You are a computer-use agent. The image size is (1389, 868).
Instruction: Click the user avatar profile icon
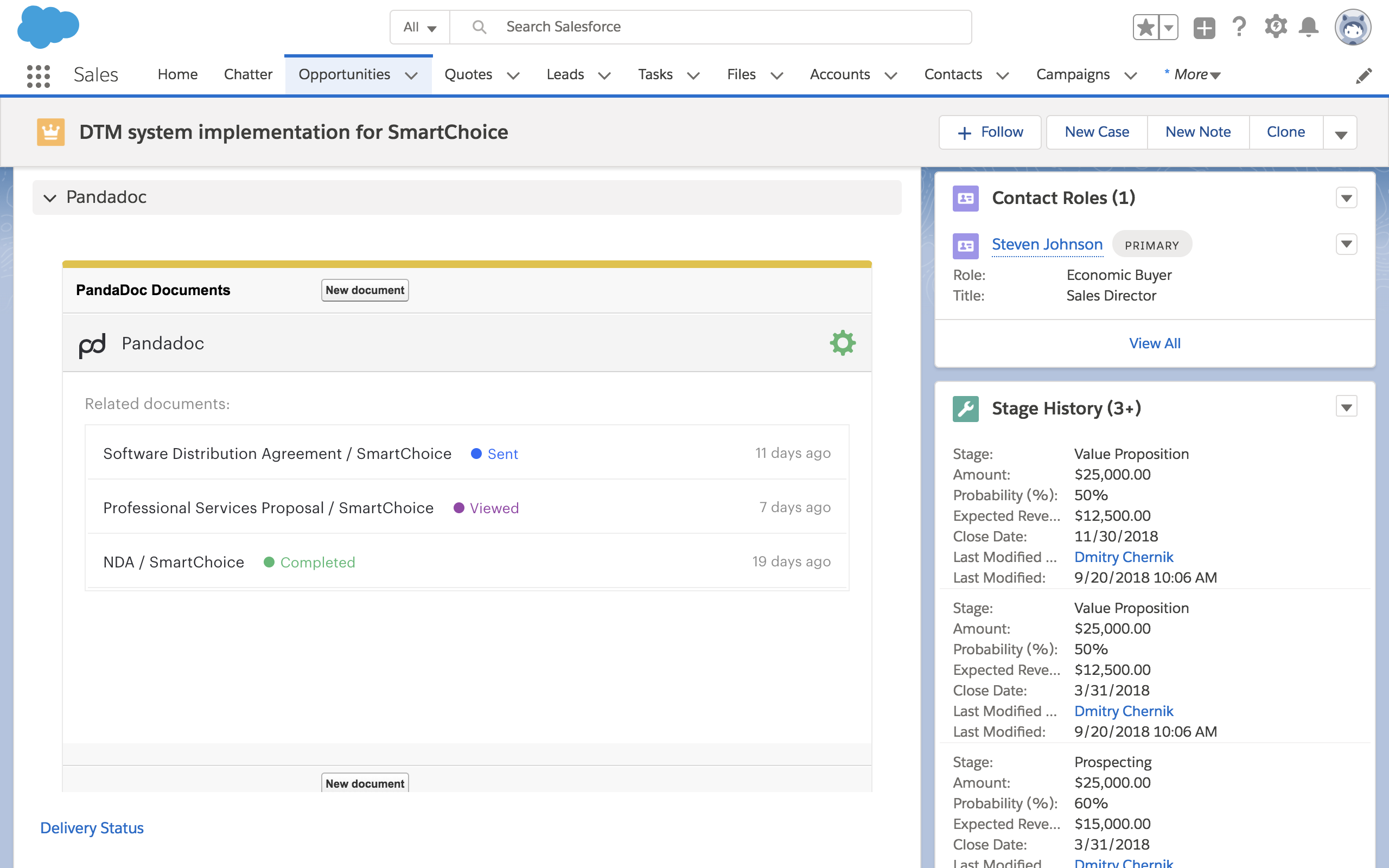point(1353,27)
